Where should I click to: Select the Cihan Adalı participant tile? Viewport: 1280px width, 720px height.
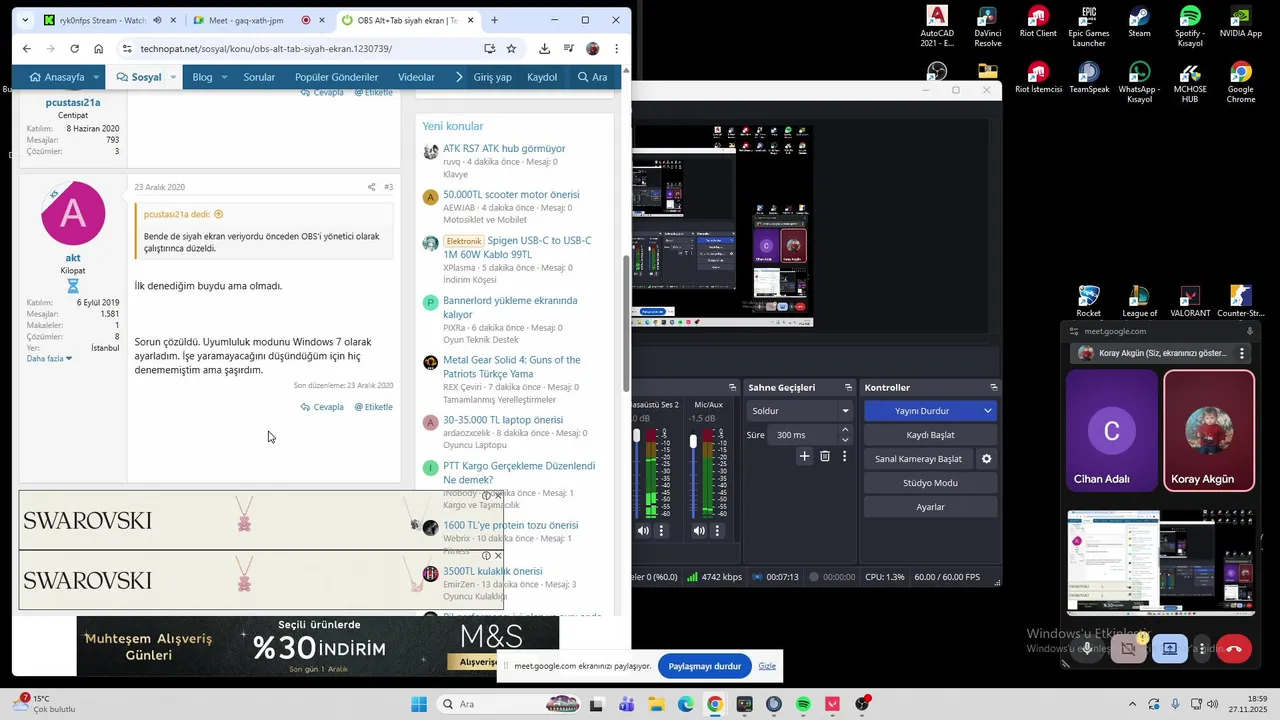[1111, 430]
